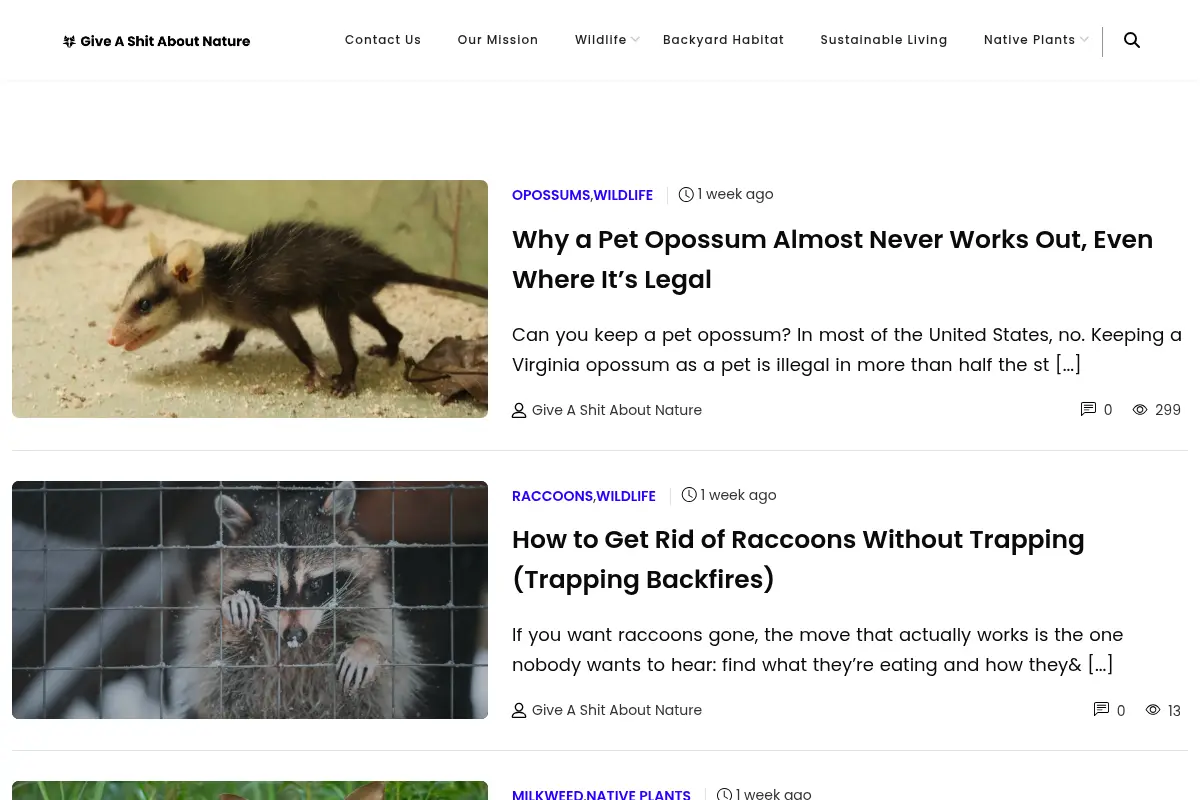The width and height of the screenshot is (1200, 800).
Task: Open the Get Rid of Raccoons article title
Action: pyautogui.click(x=798, y=559)
